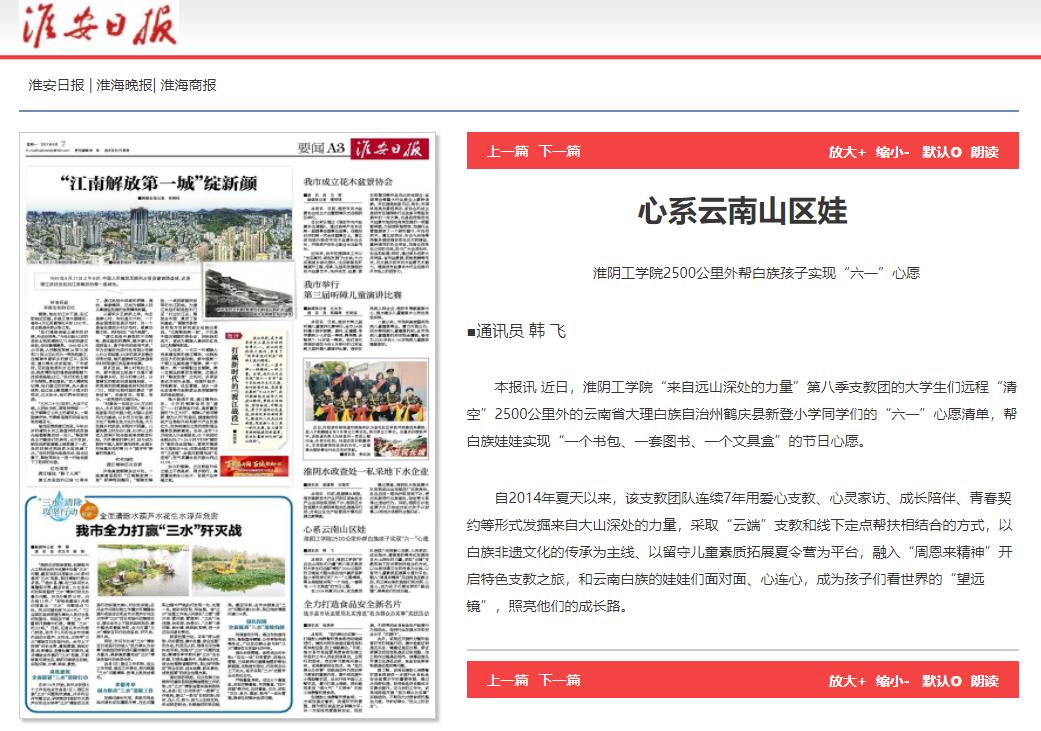
Task: Select the bottom 默认O option
Action: (941, 681)
